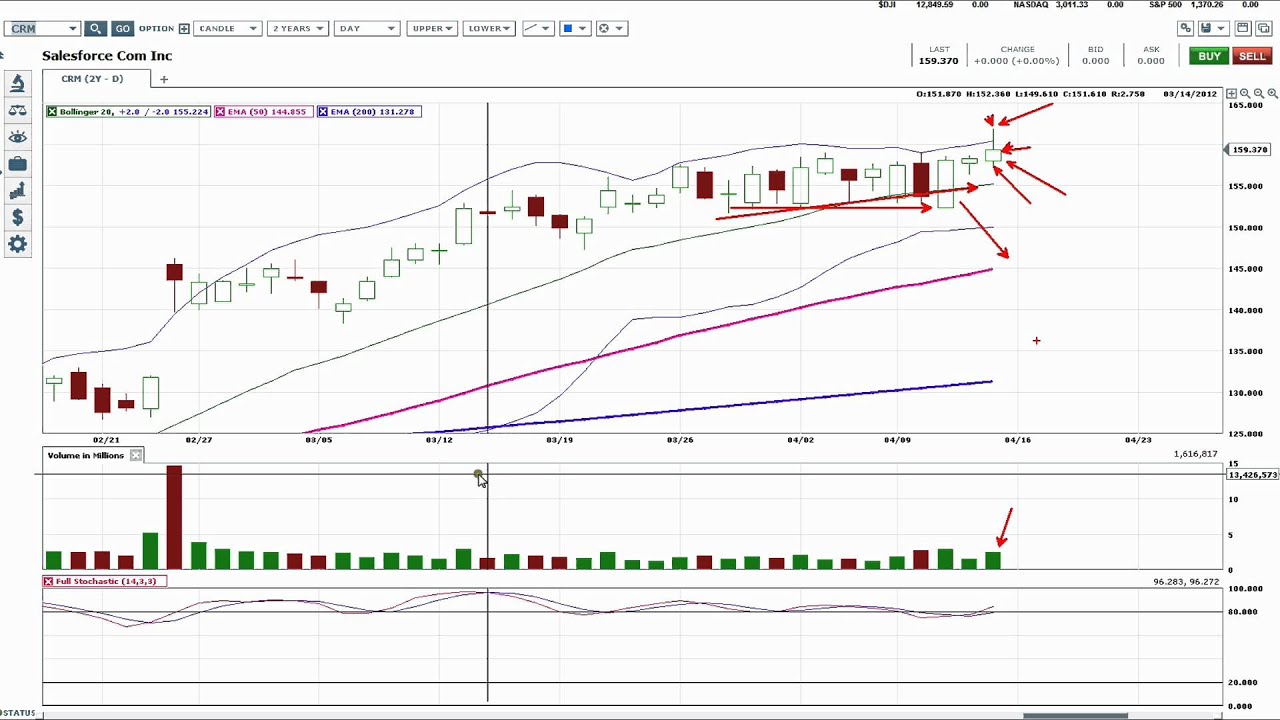Viewport: 1280px width, 720px height.
Task: Remove the EMA (50) indicator
Action: coord(219,111)
